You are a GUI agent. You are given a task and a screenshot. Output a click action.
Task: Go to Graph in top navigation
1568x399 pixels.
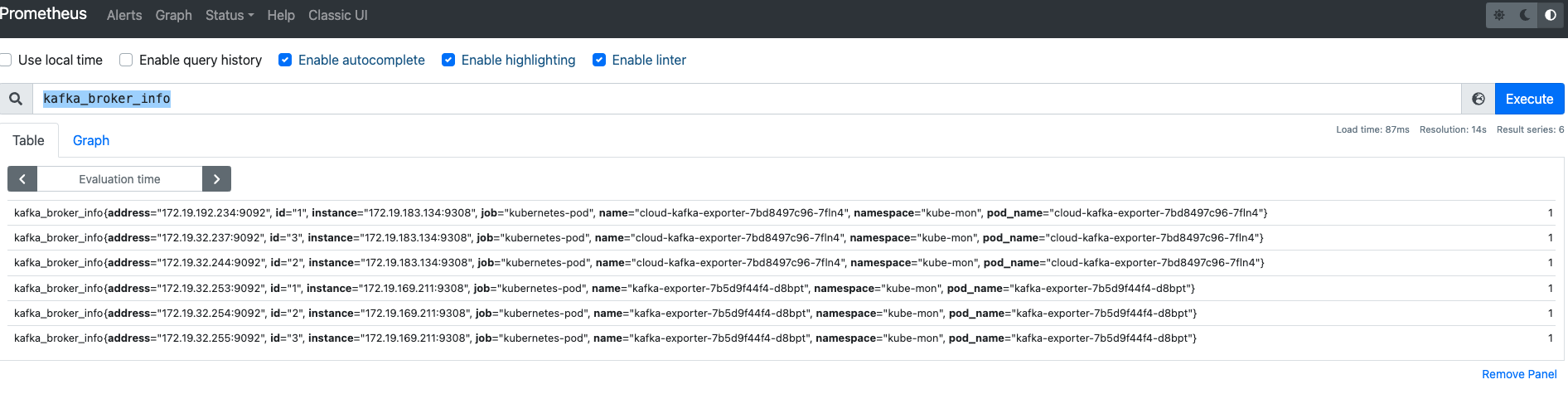(174, 15)
